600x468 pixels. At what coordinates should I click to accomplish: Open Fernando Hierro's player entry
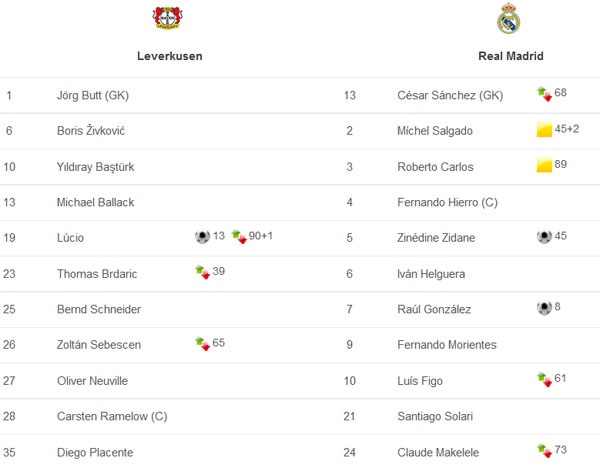(448, 202)
